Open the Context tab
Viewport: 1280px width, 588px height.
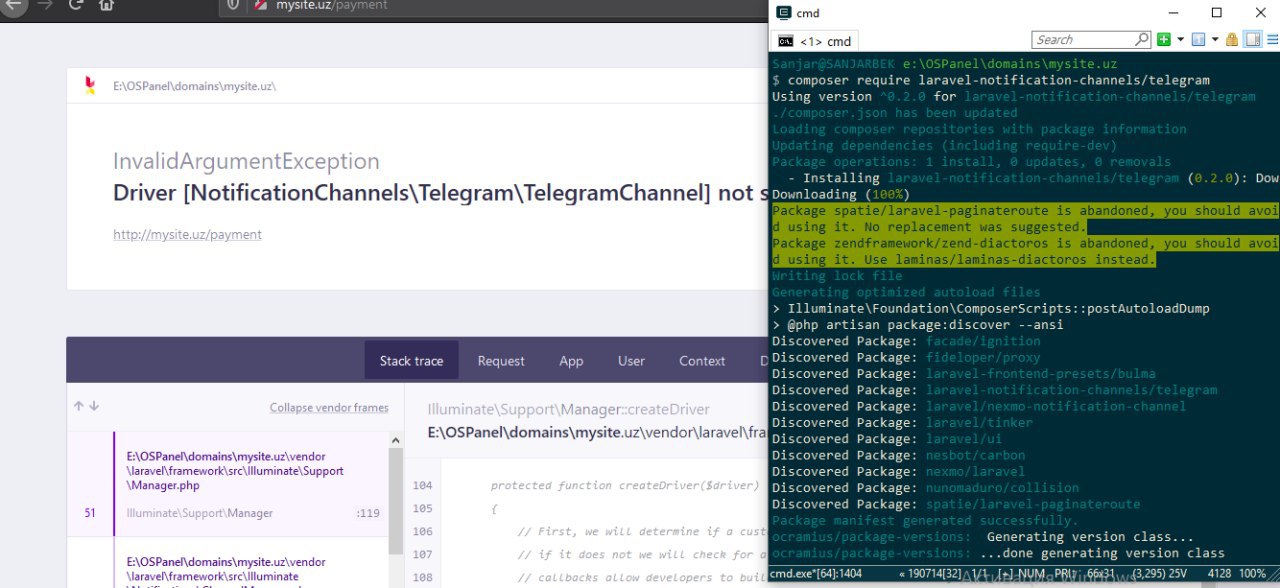tap(702, 361)
